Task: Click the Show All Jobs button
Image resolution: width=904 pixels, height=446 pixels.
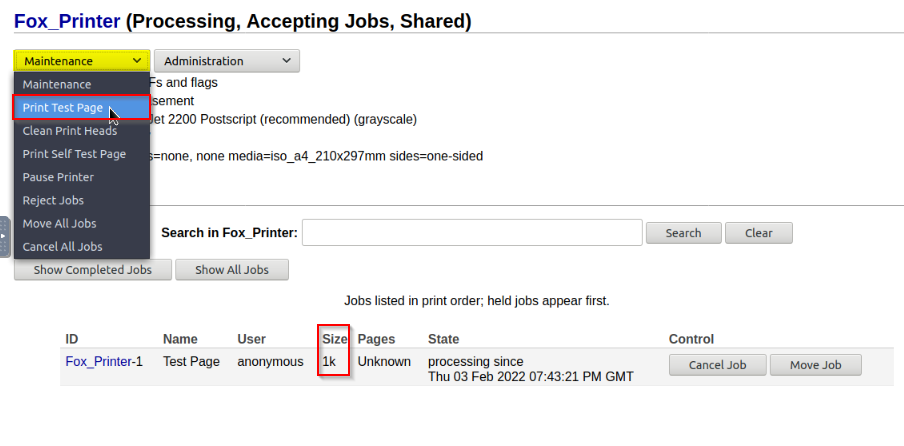Action: [x=232, y=270]
